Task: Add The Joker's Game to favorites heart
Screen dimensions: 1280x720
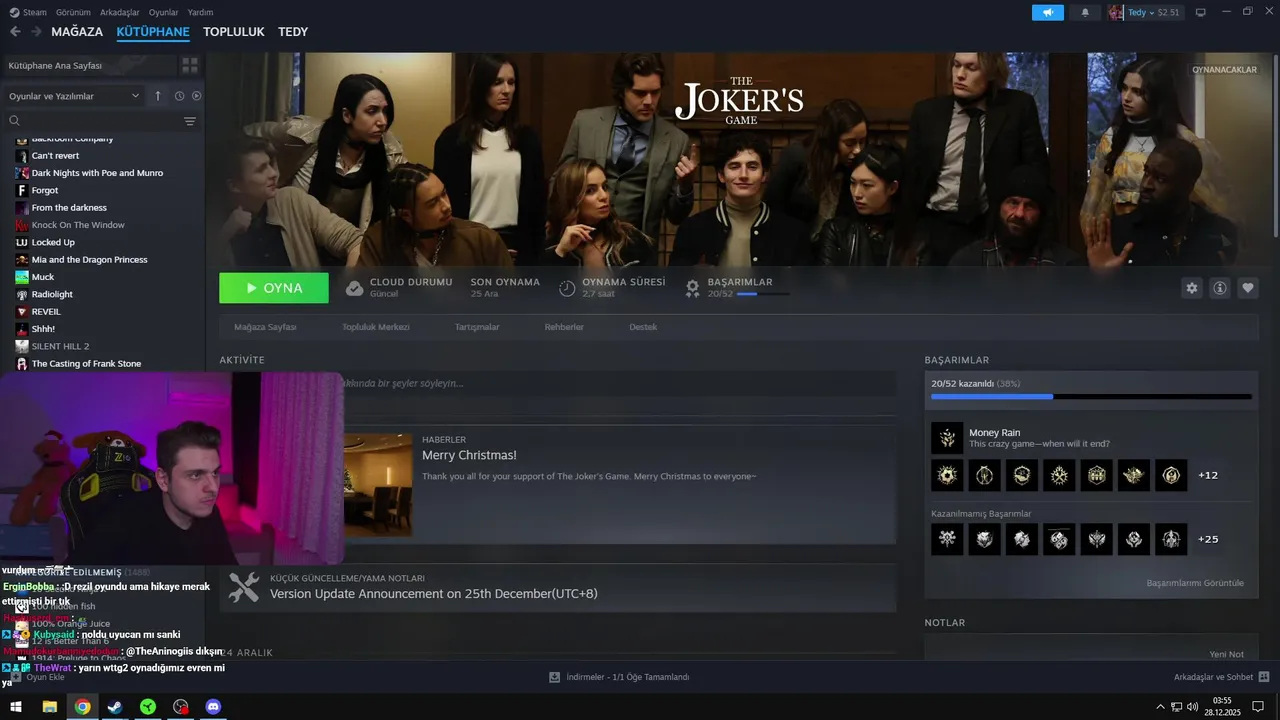Action: [x=1248, y=288]
